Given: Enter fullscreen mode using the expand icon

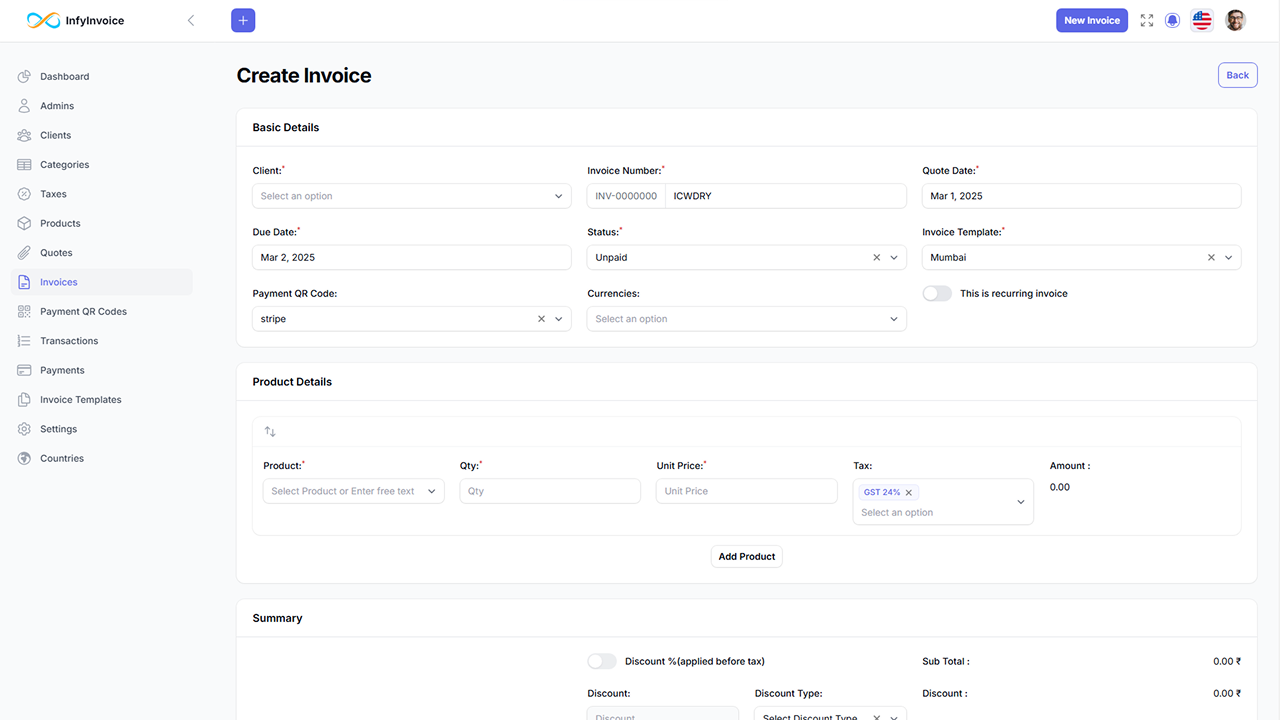Looking at the screenshot, I should [1146, 20].
